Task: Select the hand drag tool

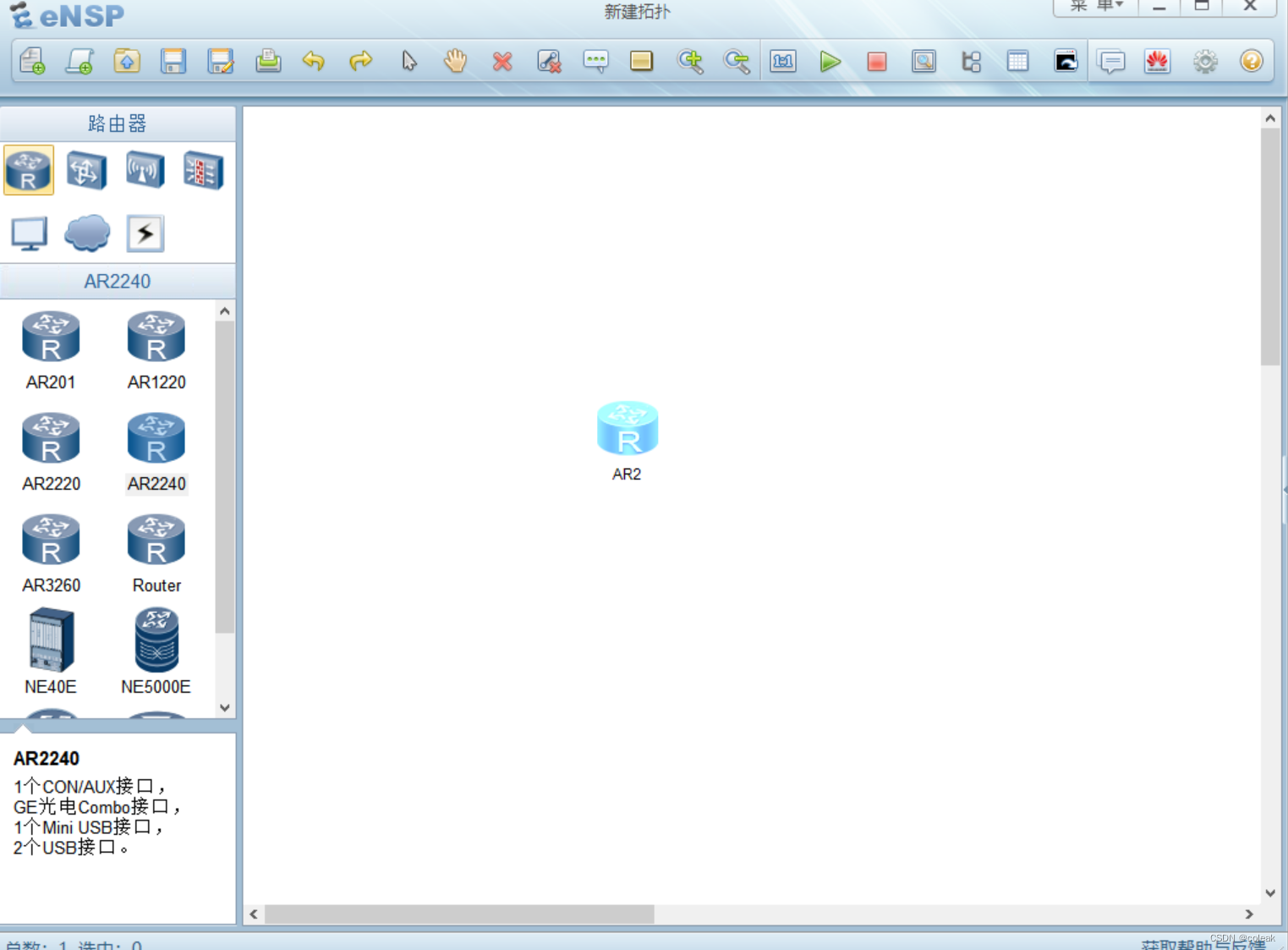Action: [x=456, y=61]
